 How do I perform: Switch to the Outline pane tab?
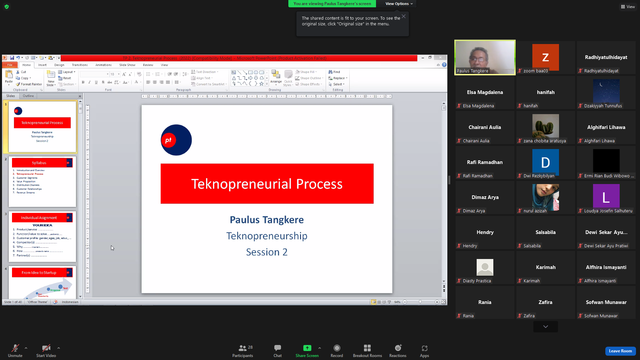(28, 96)
